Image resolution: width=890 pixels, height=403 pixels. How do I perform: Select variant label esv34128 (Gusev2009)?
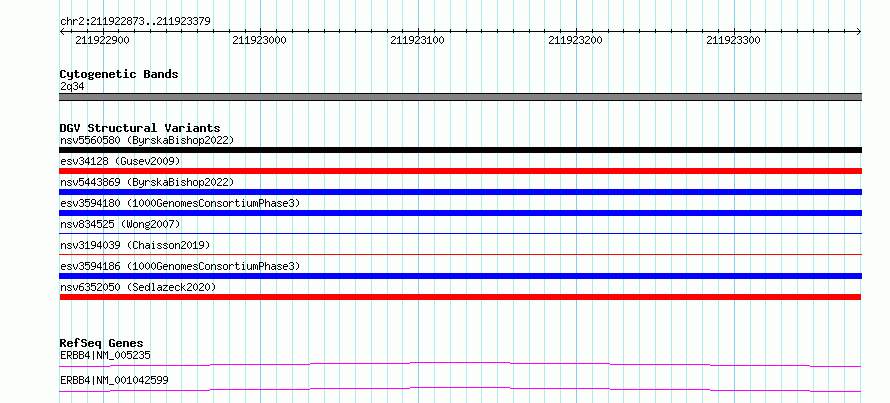(120, 161)
